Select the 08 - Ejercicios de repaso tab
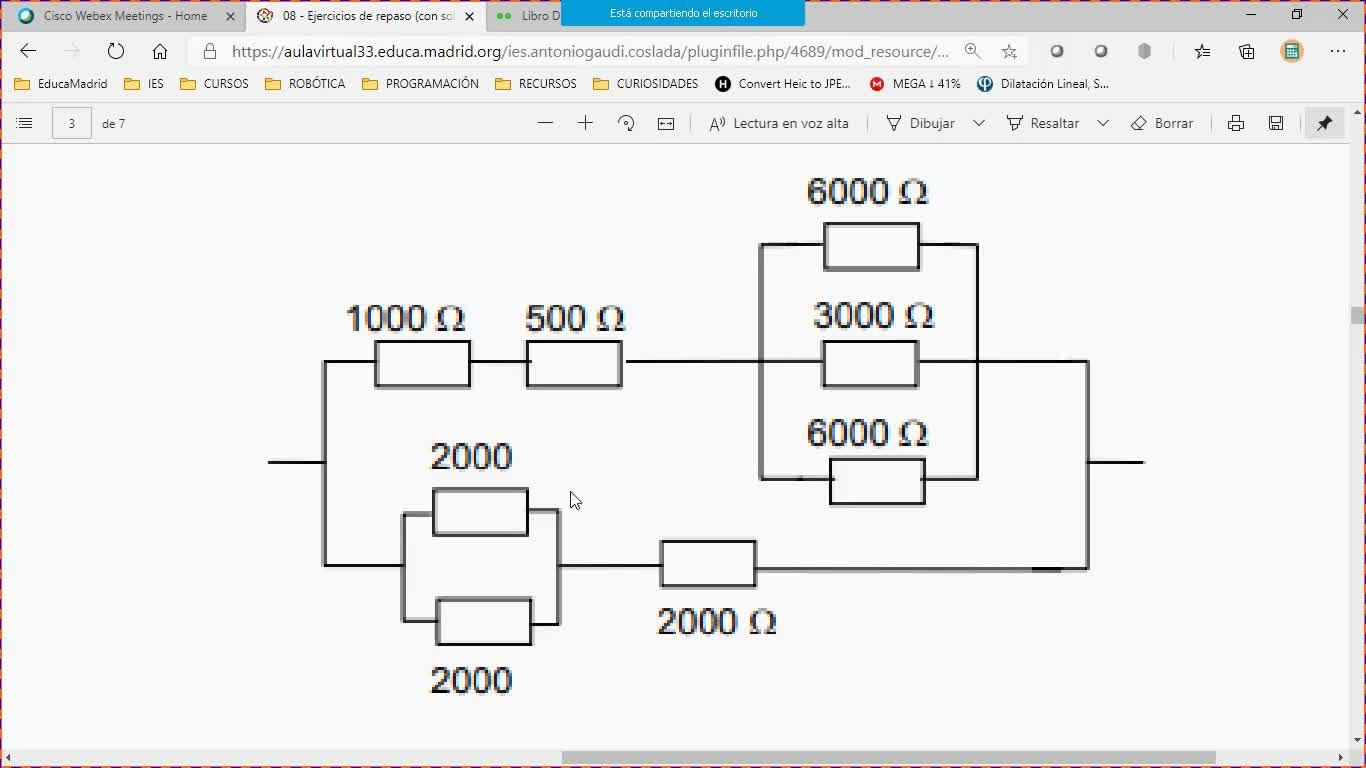Screen dimensions: 1366x768 pyautogui.click(x=366, y=16)
